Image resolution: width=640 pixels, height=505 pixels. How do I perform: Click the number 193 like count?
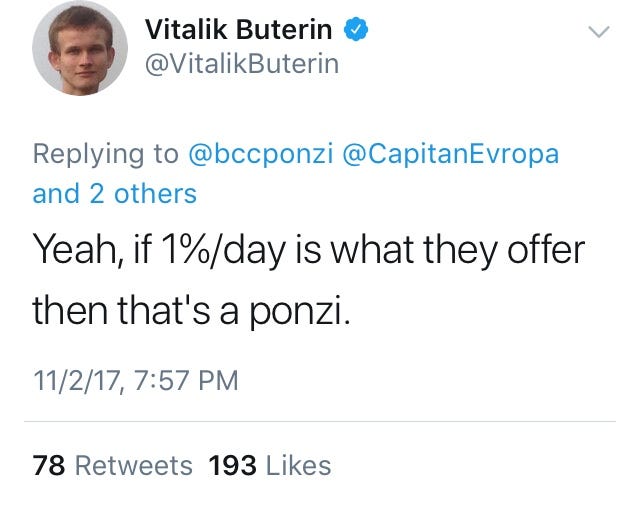coord(232,465)
